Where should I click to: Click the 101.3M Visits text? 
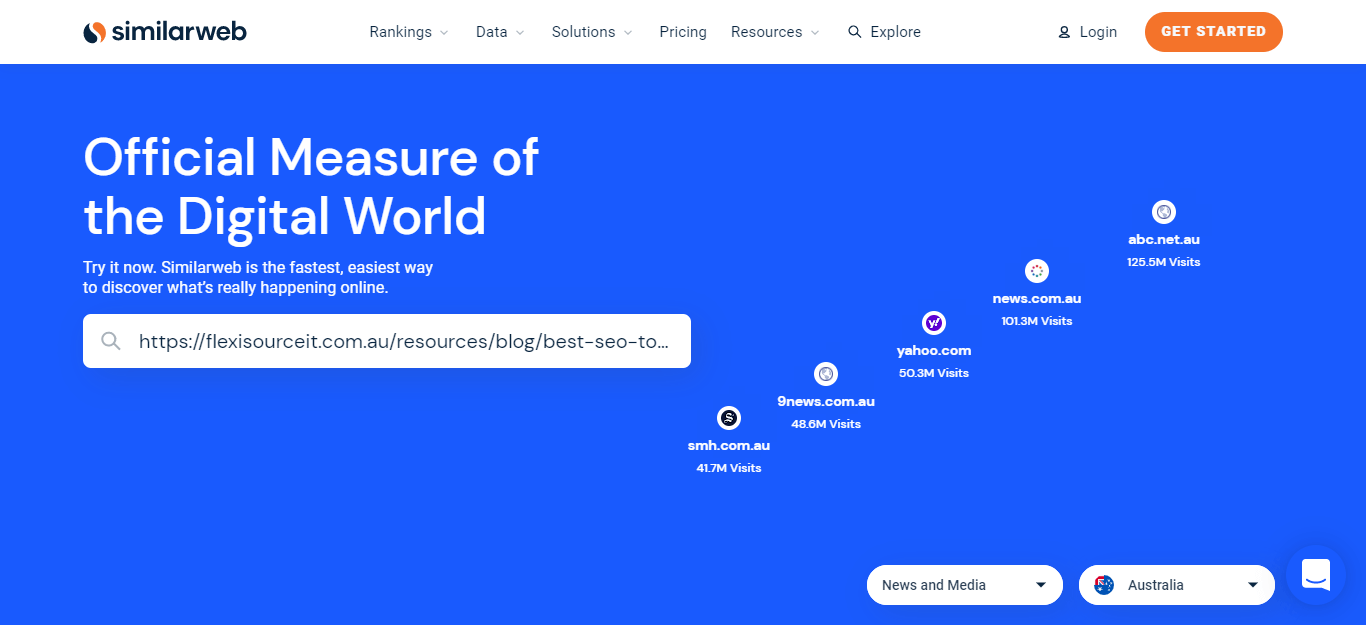coord(1037,321)
